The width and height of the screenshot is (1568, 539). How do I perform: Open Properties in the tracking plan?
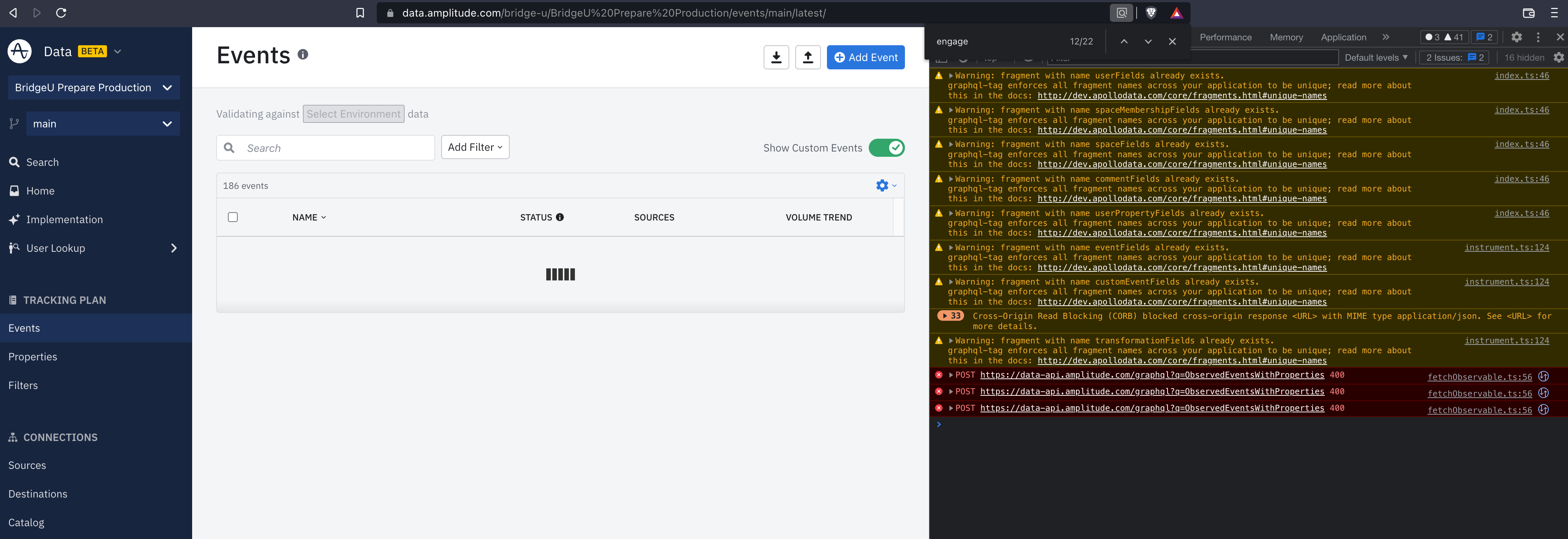(33, 357)
